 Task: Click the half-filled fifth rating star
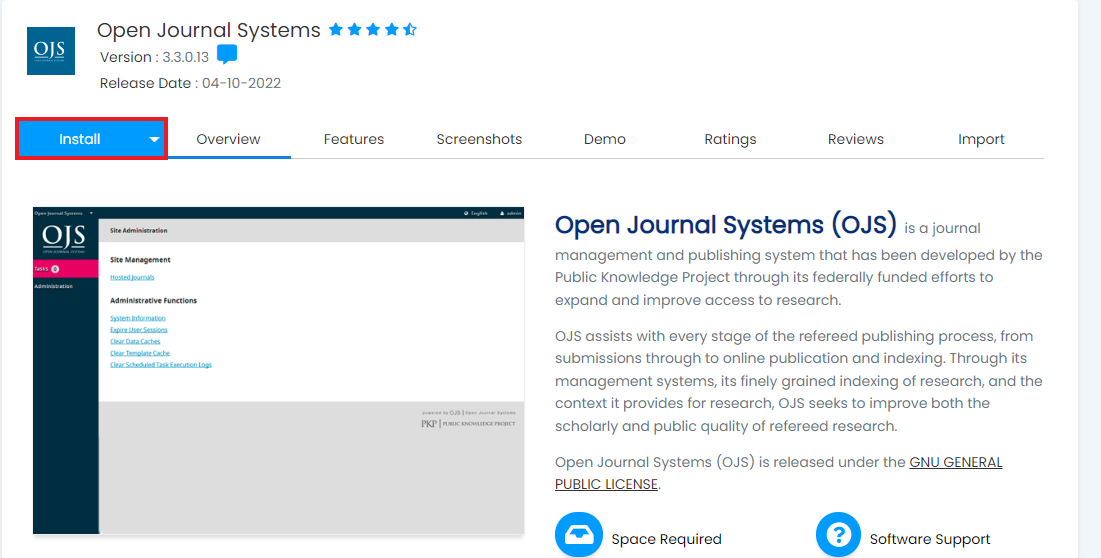coord(409,30)
